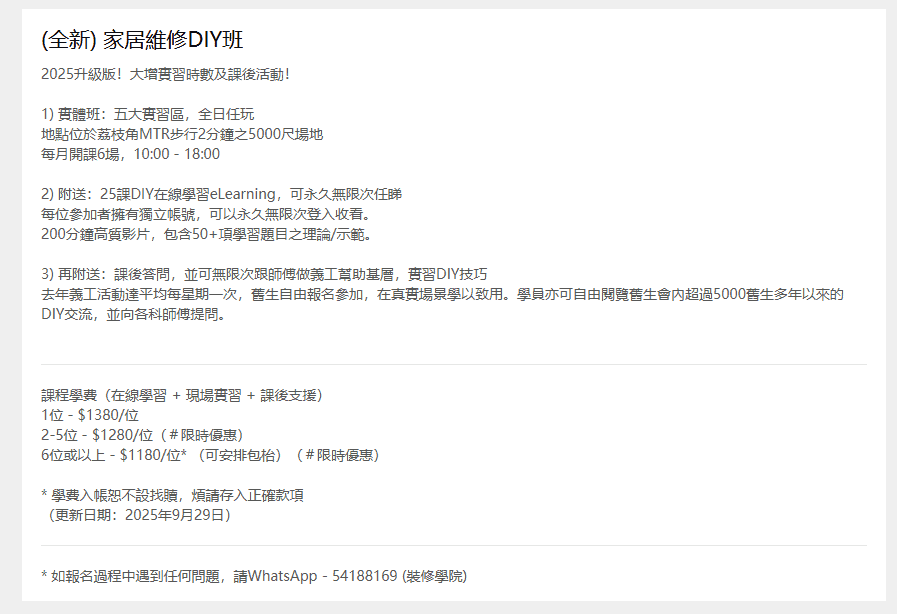Click the eLearning 在線學習 bonus line
This screenshot has height=614, width=897.
(222, 195)
